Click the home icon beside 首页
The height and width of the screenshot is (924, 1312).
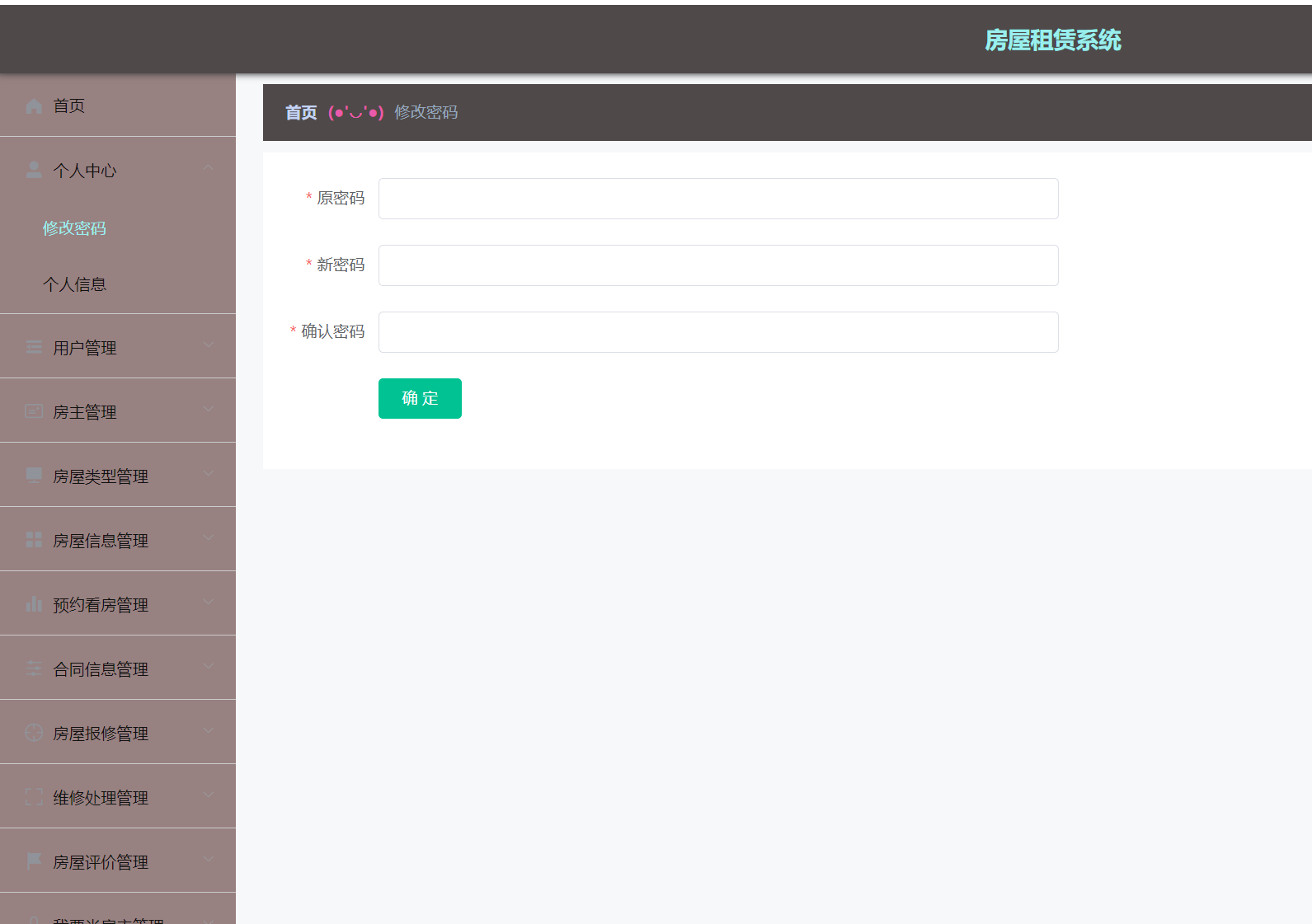click(34, 106)
